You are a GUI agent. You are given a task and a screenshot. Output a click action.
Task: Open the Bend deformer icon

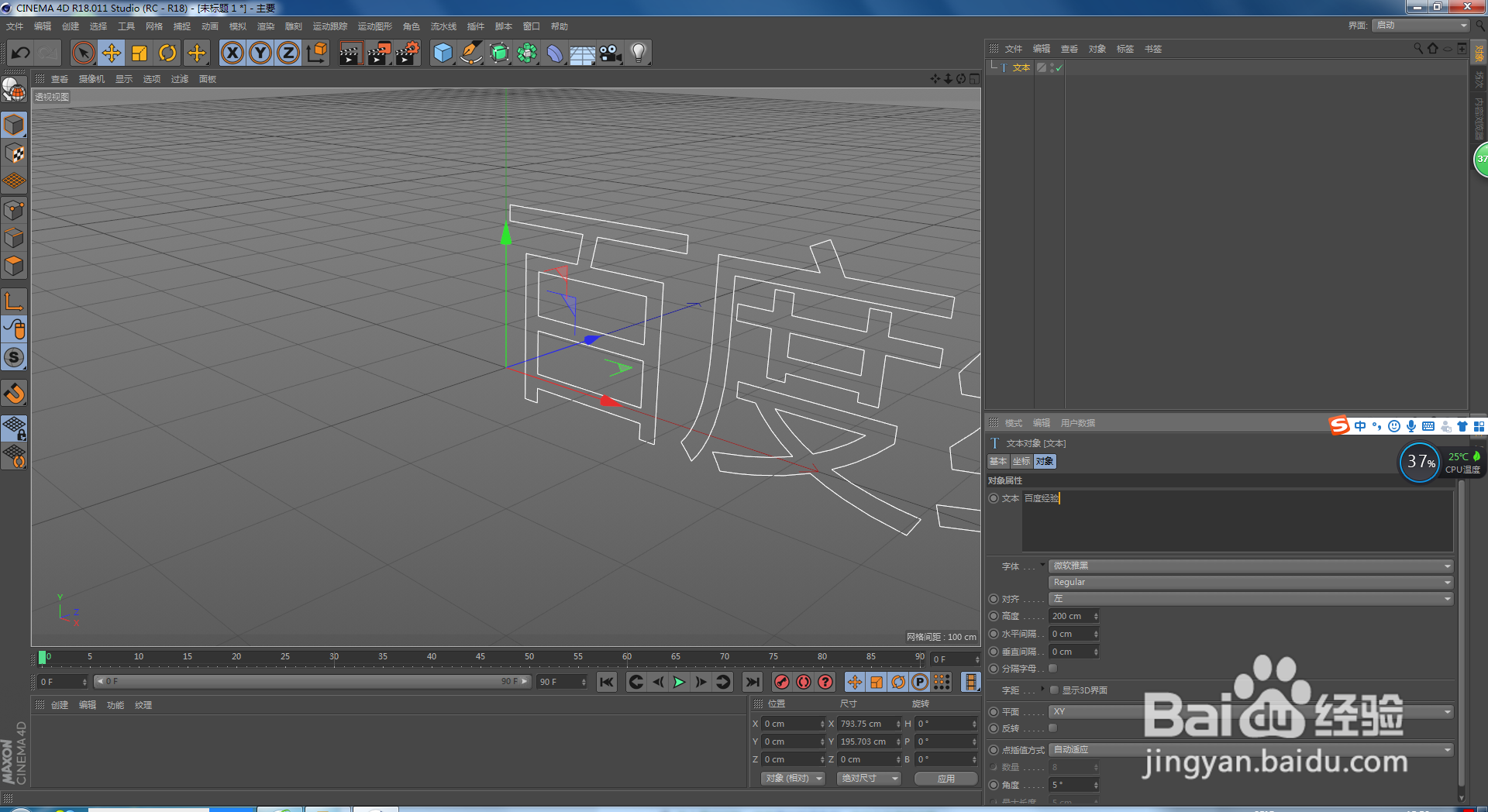tap(555, 53)
